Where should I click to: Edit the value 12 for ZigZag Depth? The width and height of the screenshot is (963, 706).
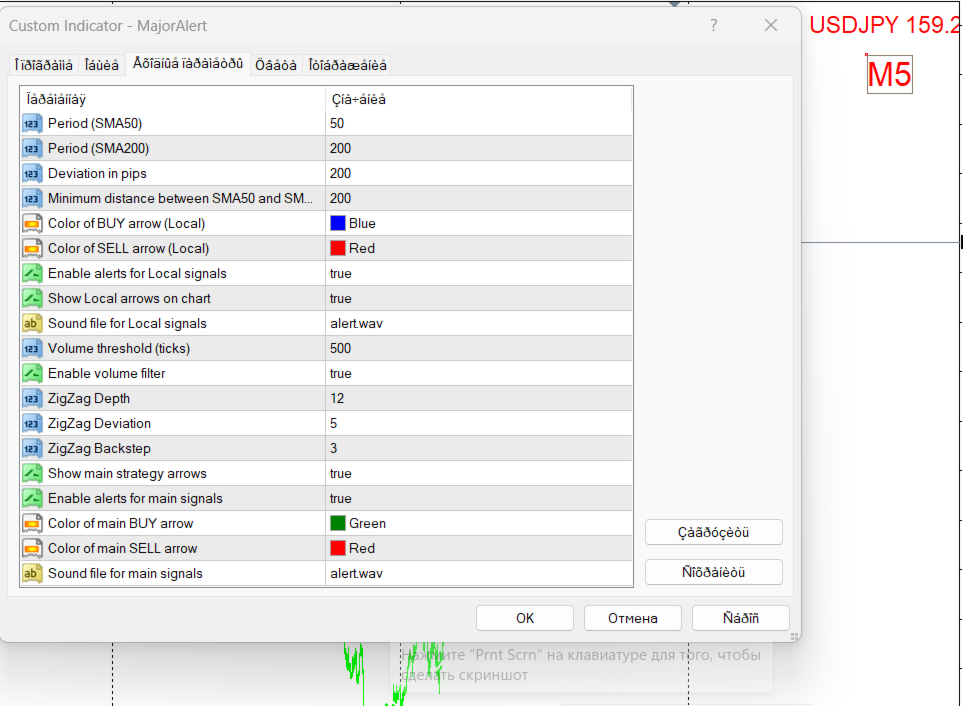pyautogui.click(x=478, y=398)
